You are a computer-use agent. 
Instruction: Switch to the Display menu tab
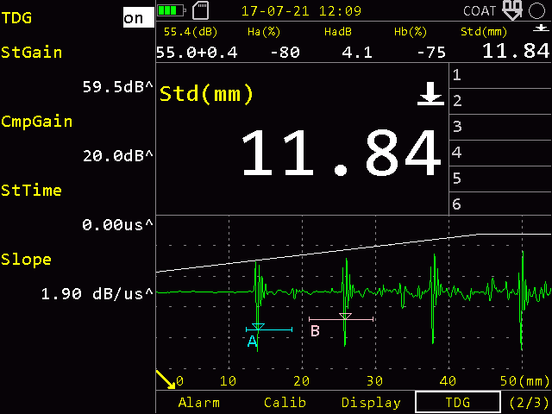coord(371,402)
